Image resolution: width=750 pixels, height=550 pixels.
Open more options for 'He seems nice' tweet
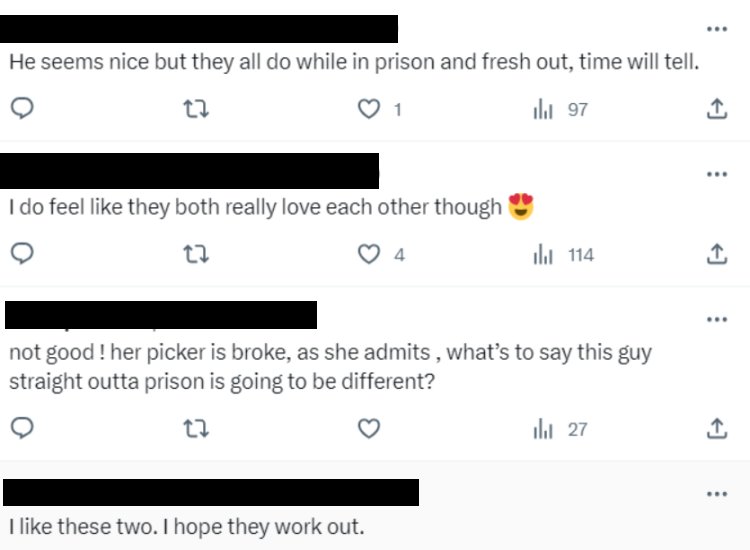pos(717,29)
